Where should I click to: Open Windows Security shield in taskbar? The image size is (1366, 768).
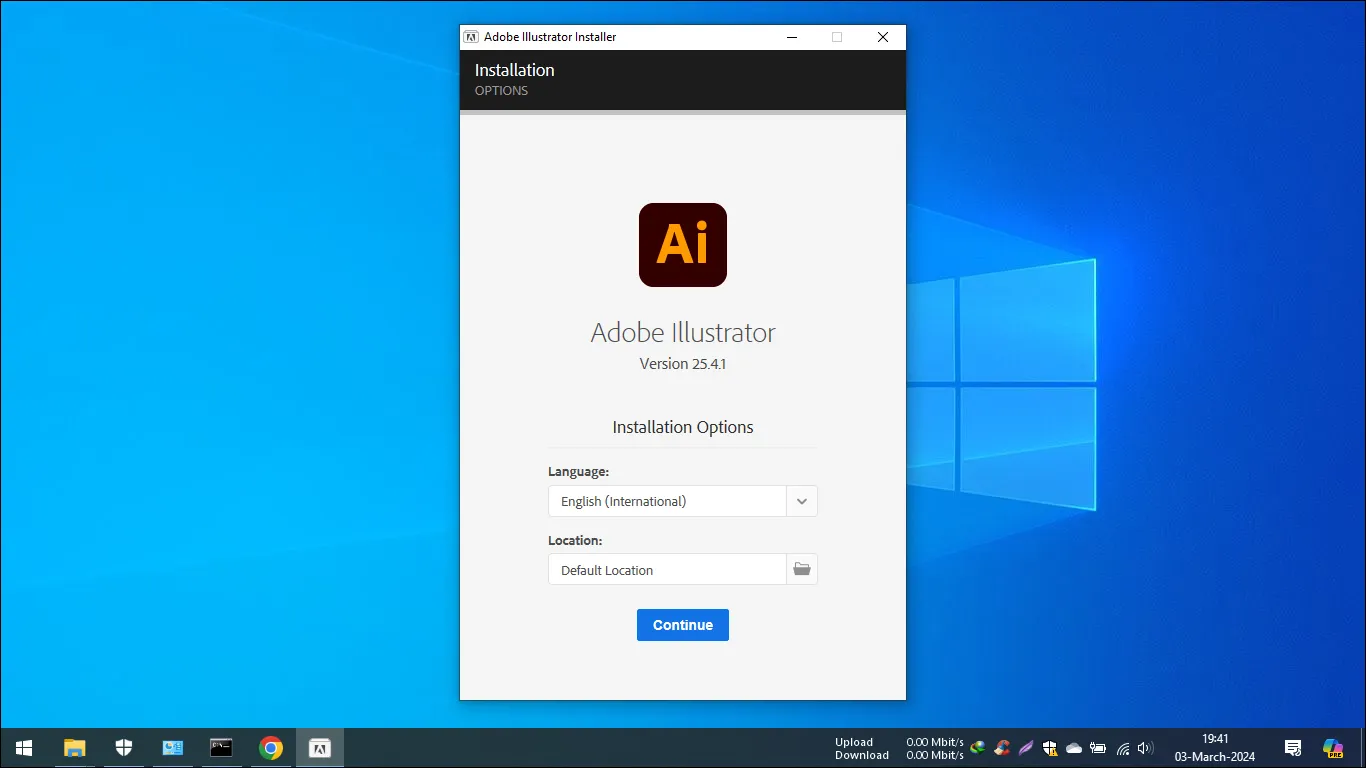coord(124,748)
